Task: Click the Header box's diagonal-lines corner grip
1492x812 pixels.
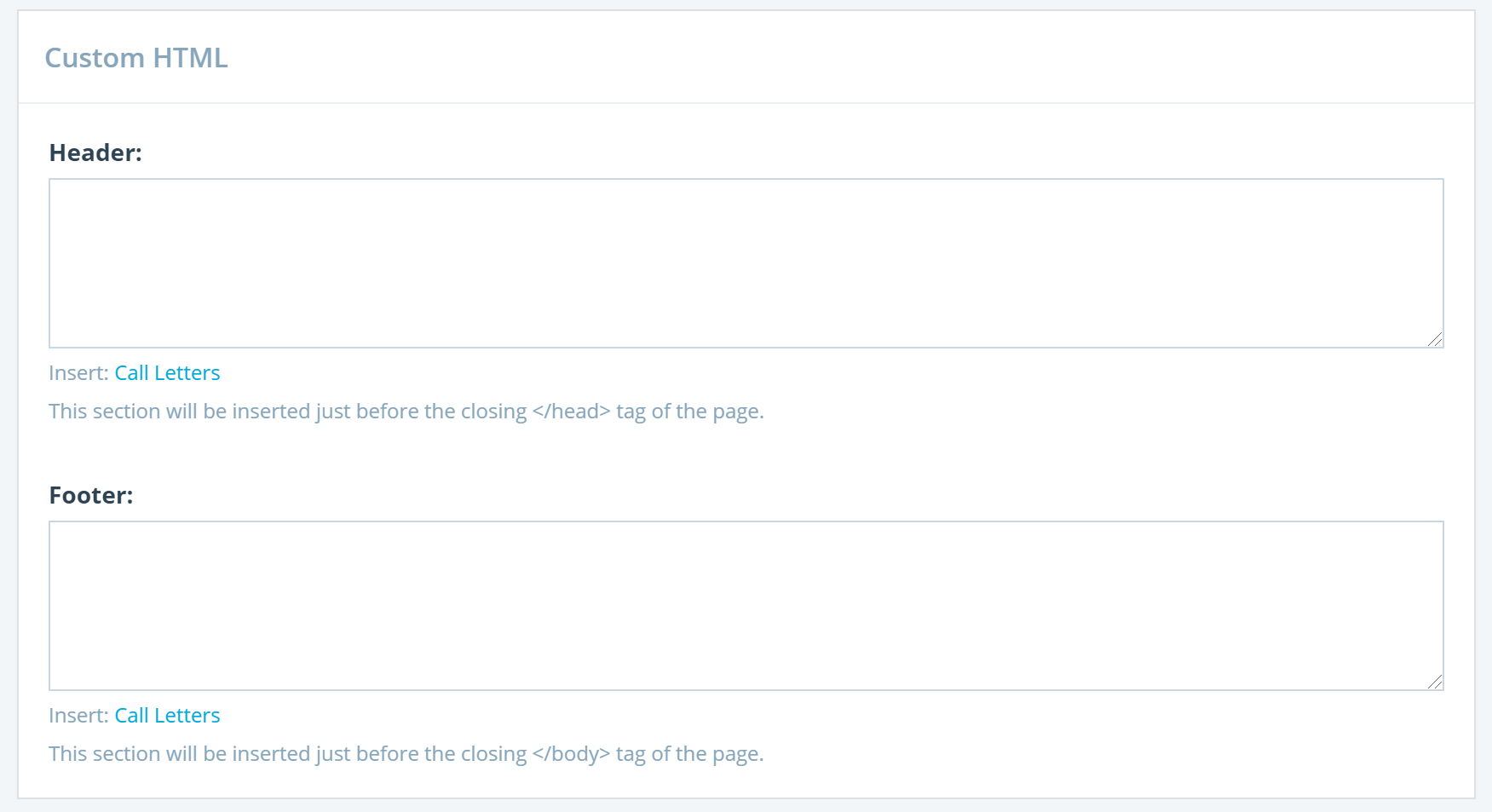Action: 1435,339
